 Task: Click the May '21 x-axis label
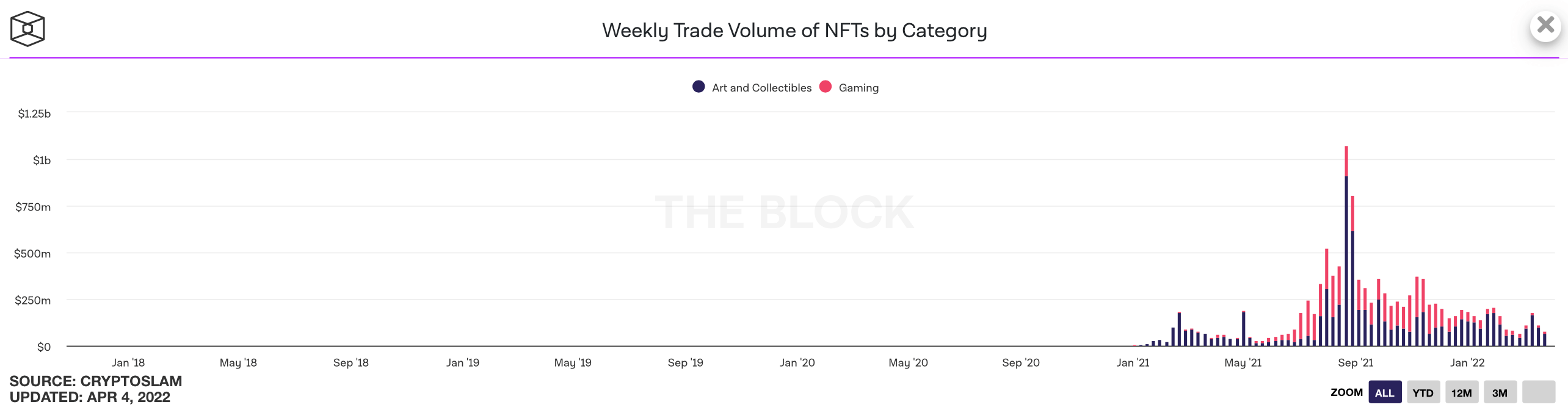tap(1243, 363)
